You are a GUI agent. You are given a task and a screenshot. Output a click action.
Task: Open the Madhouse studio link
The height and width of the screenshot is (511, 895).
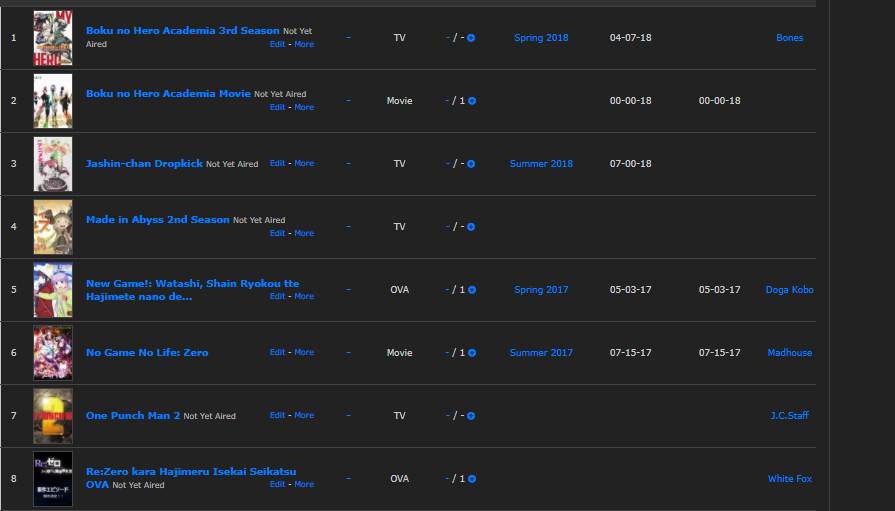coord(789,353)
